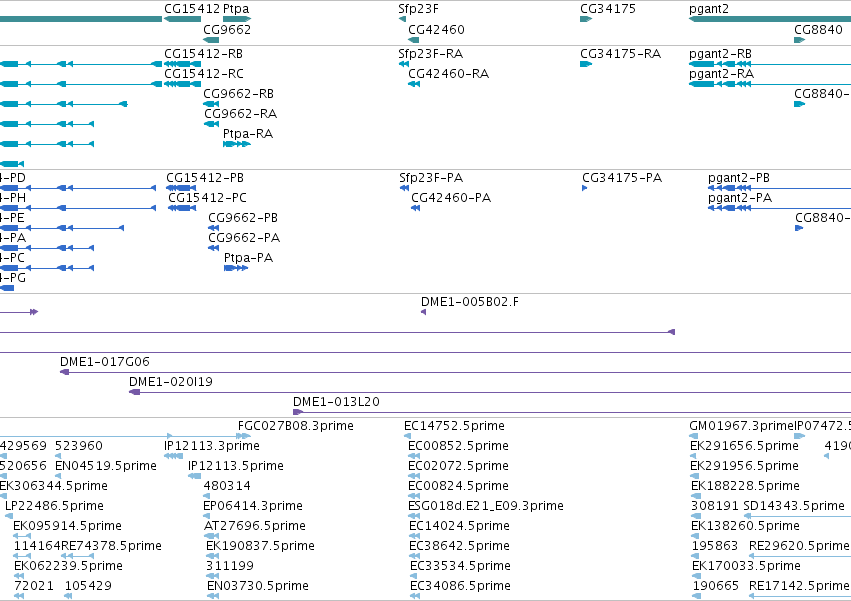This screenshot has width=851, height=601.
Task: Select the CG42460 gene label
Action: (436, 30)
